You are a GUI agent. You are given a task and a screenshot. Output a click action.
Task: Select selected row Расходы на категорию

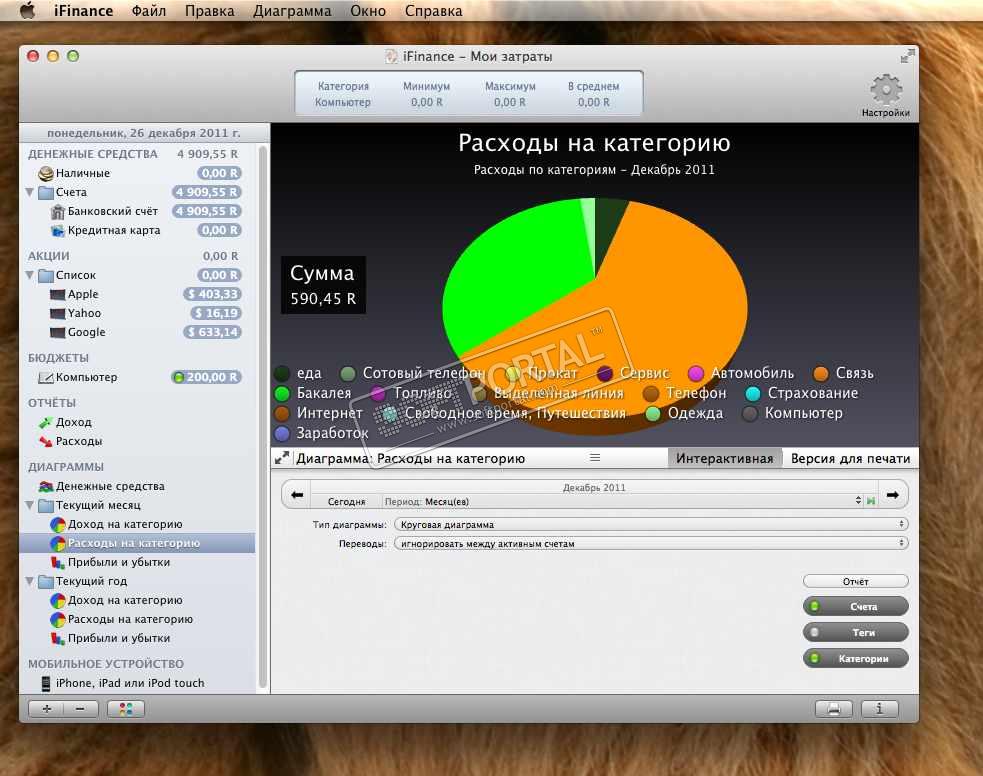pos(137,543)
